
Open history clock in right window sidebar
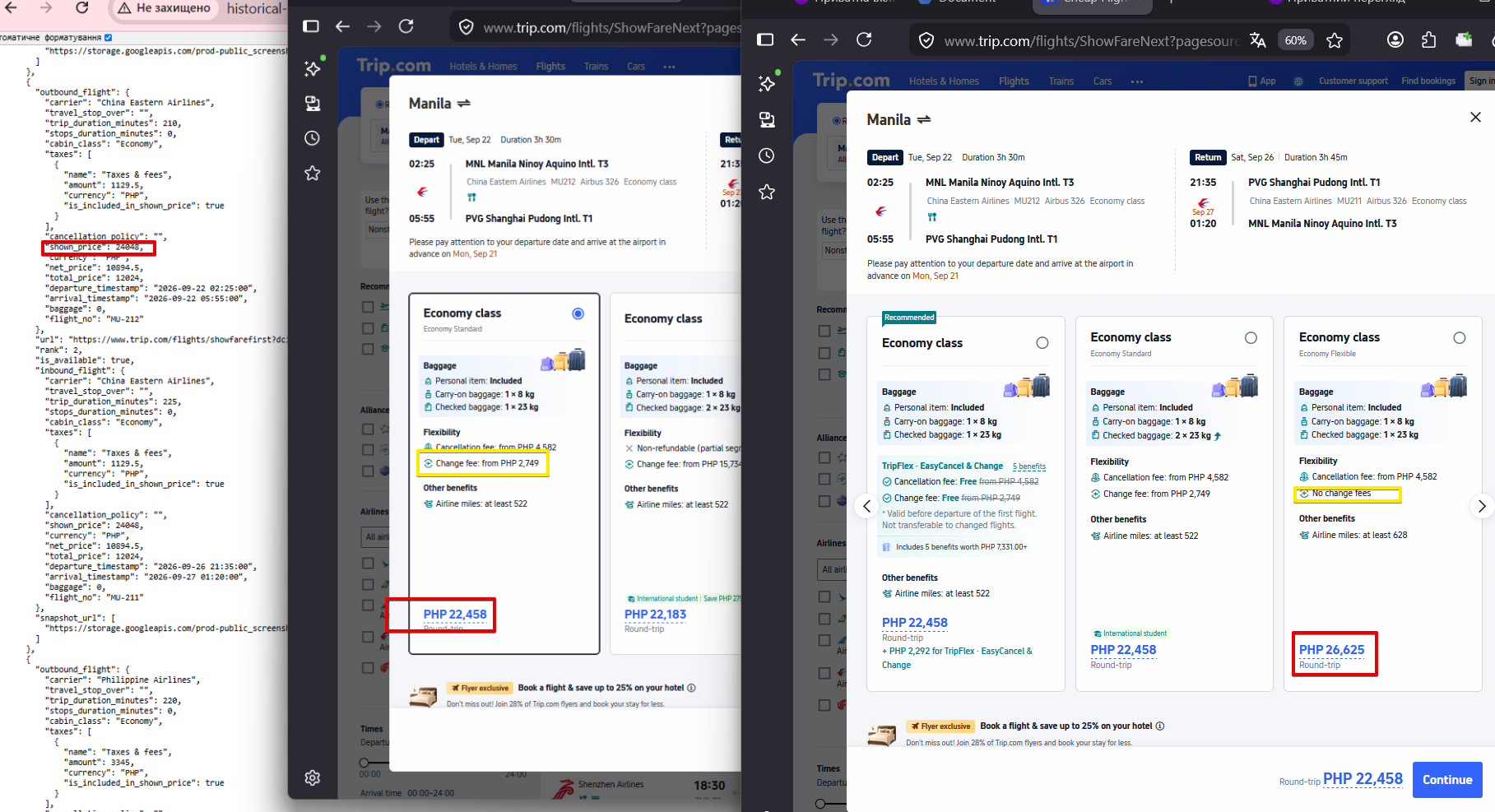point(766,155)
